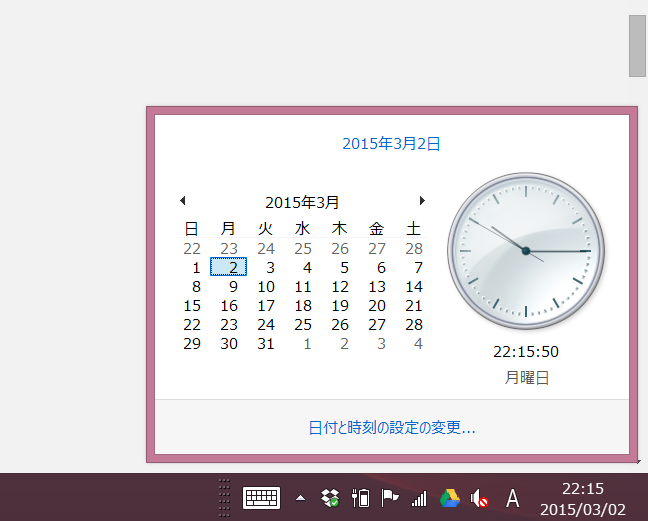Select March 15 in the calendar

[192, 306]
